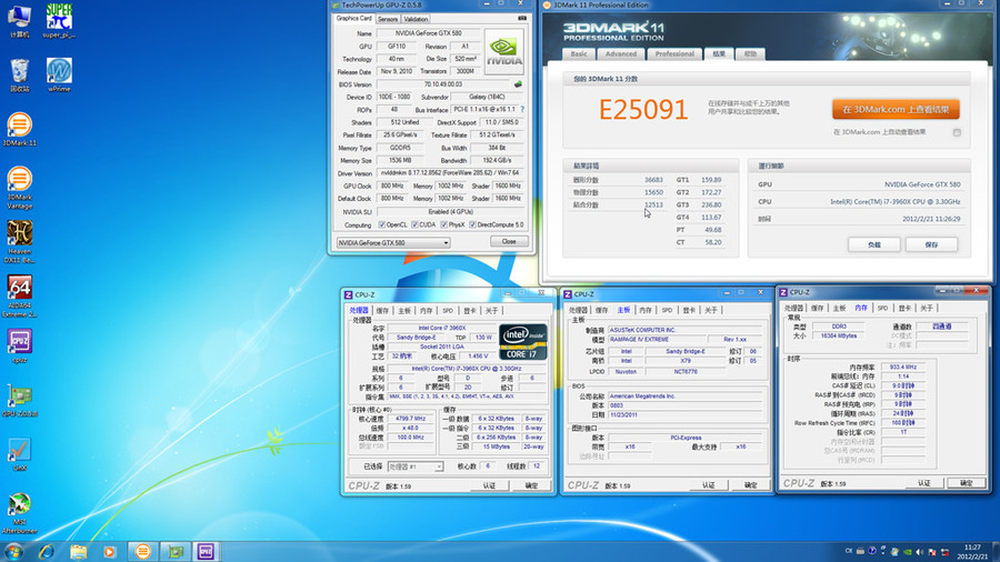Select the 缓存 tab in left CPU-Z window

382,311
